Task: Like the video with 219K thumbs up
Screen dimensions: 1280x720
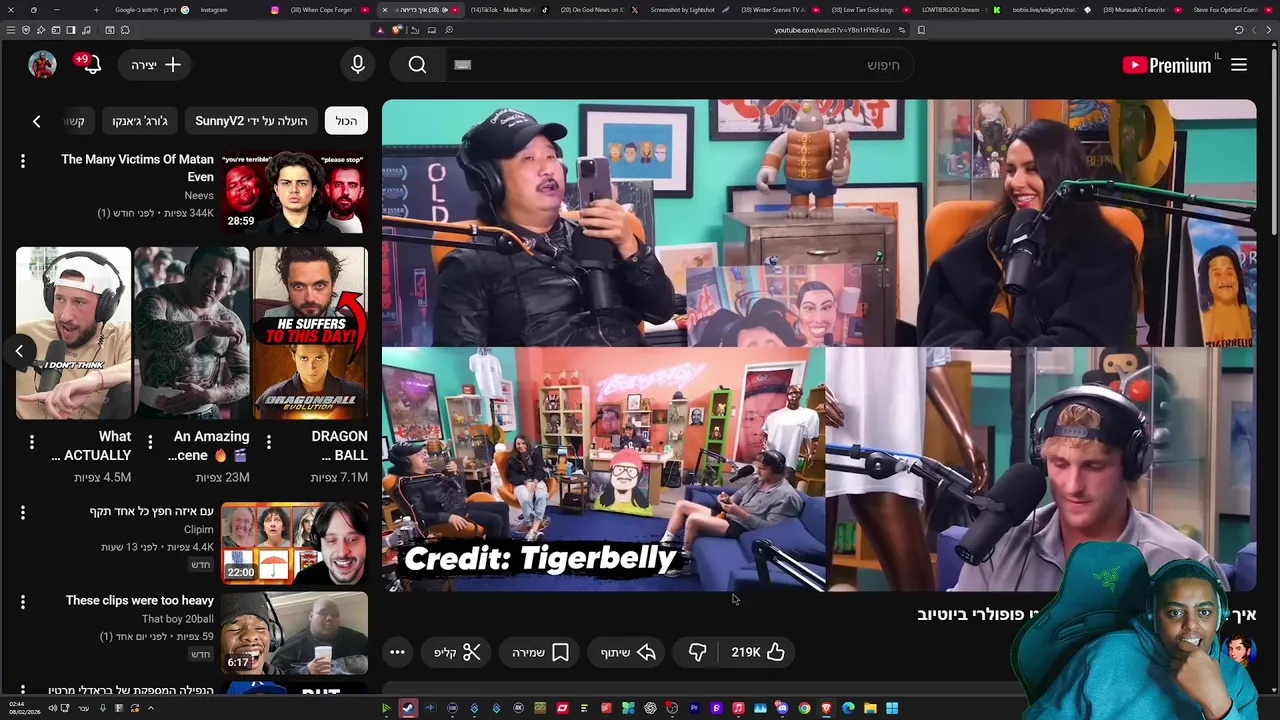Action: pos(757,652)
